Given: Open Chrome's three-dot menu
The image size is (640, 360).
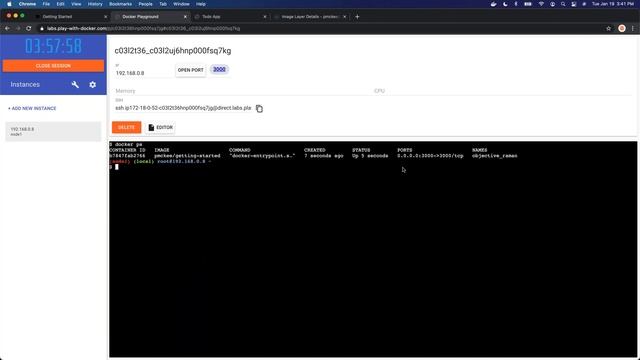Looking at the screenshot, I should pyautogui.click(x=633, y=28).
